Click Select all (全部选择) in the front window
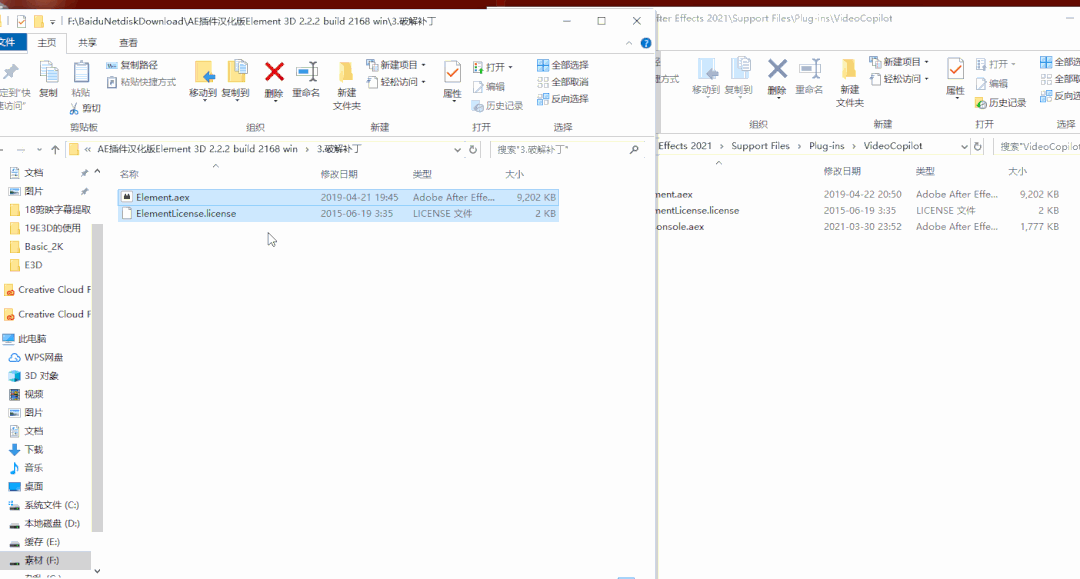The width and height of the screenshot is (1080, 579). coord(563,65)
